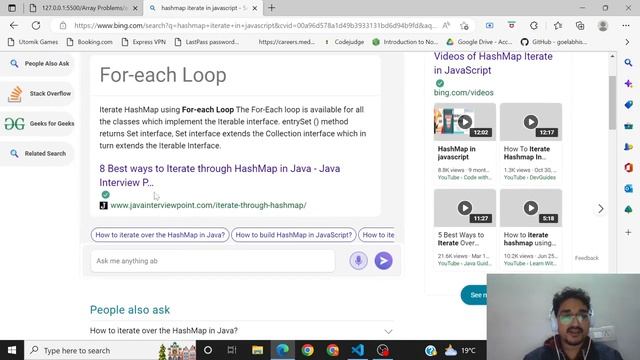The image size is (640, 360).
Task: Open the Windows Start menu
Action: pyautogui.click(x=12, y=350)
